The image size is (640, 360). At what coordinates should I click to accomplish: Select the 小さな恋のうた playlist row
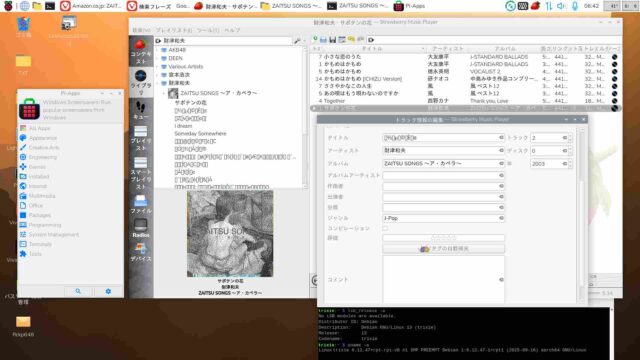click(x=465, y=57)
